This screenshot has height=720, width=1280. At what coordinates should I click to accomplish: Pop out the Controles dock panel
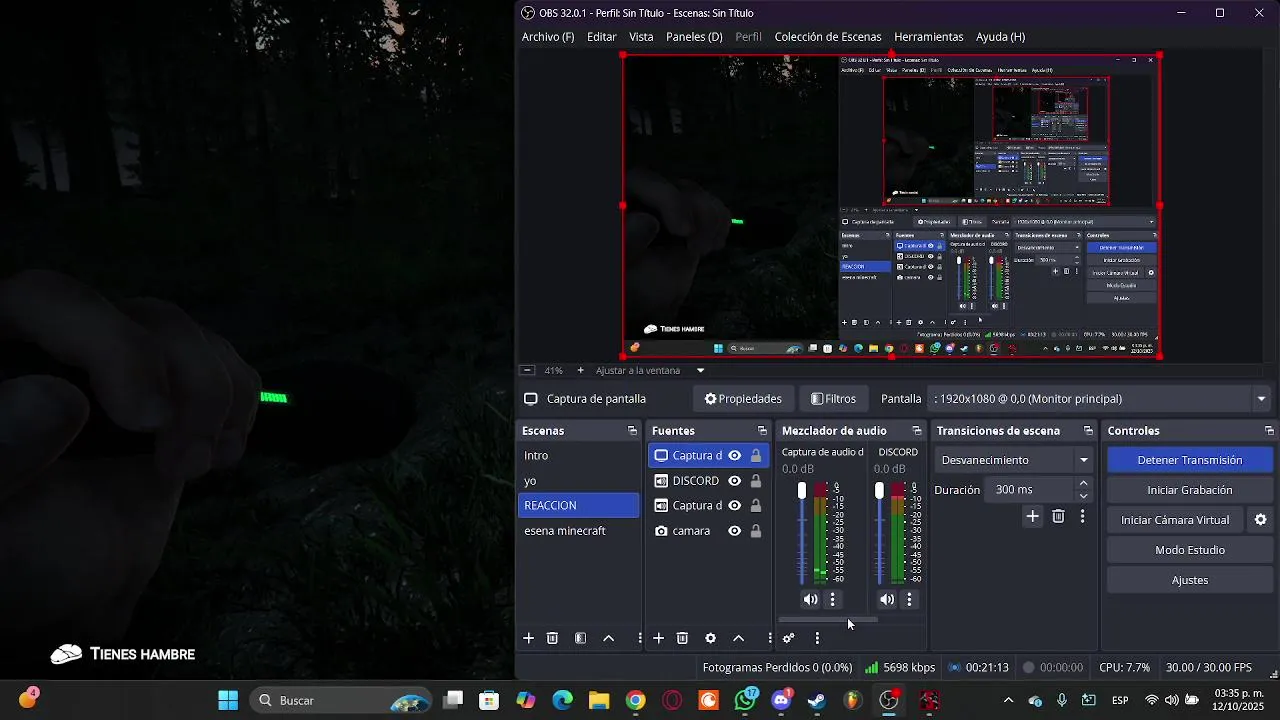pos(1269,431)
